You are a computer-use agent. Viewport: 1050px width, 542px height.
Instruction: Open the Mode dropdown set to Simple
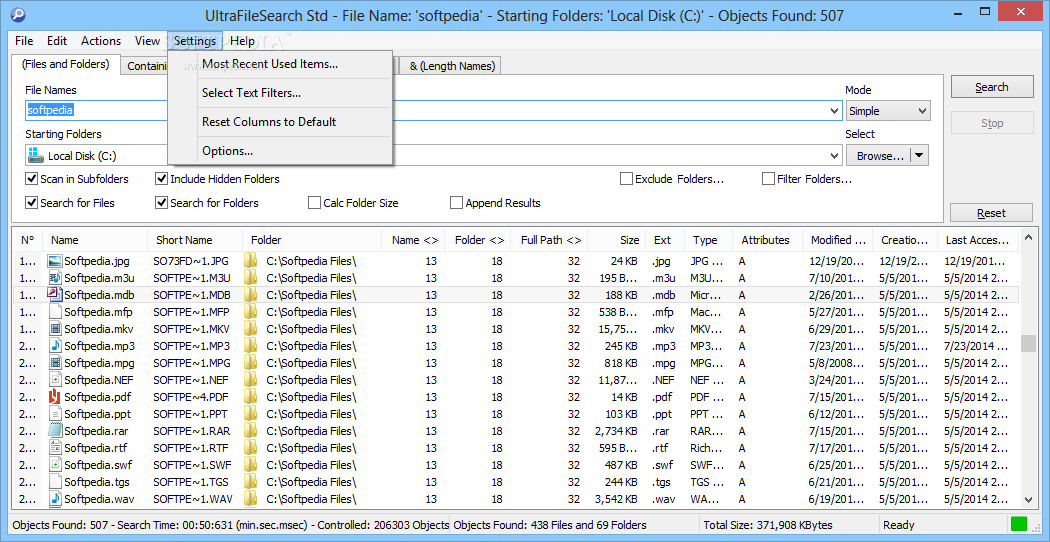tap(888, 111)
